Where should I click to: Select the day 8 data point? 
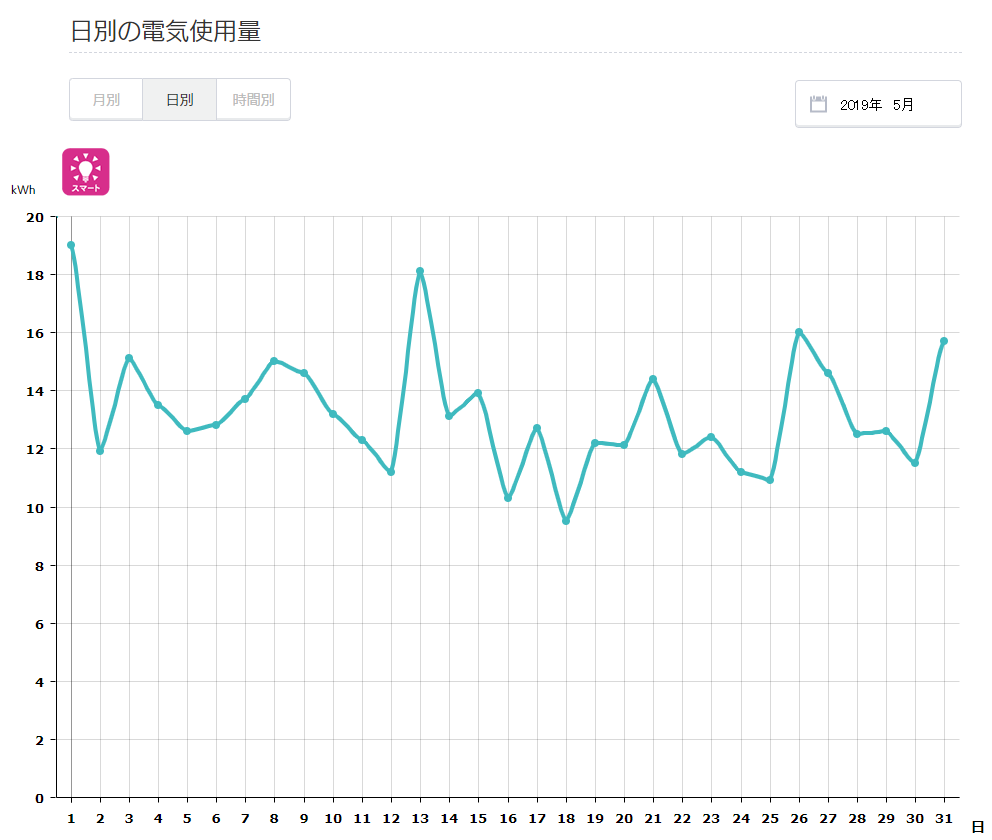(x=274, y=361)
